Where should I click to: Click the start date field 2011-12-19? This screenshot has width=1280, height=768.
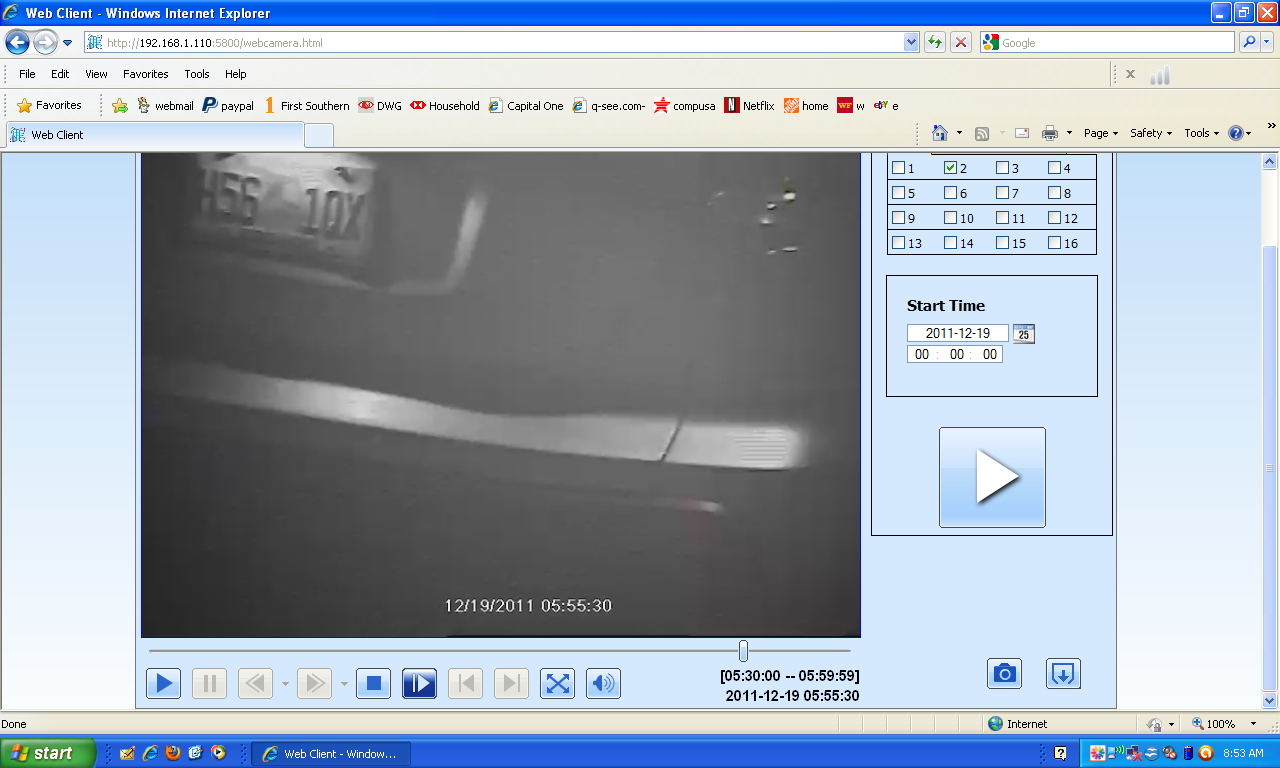point(958,334)
